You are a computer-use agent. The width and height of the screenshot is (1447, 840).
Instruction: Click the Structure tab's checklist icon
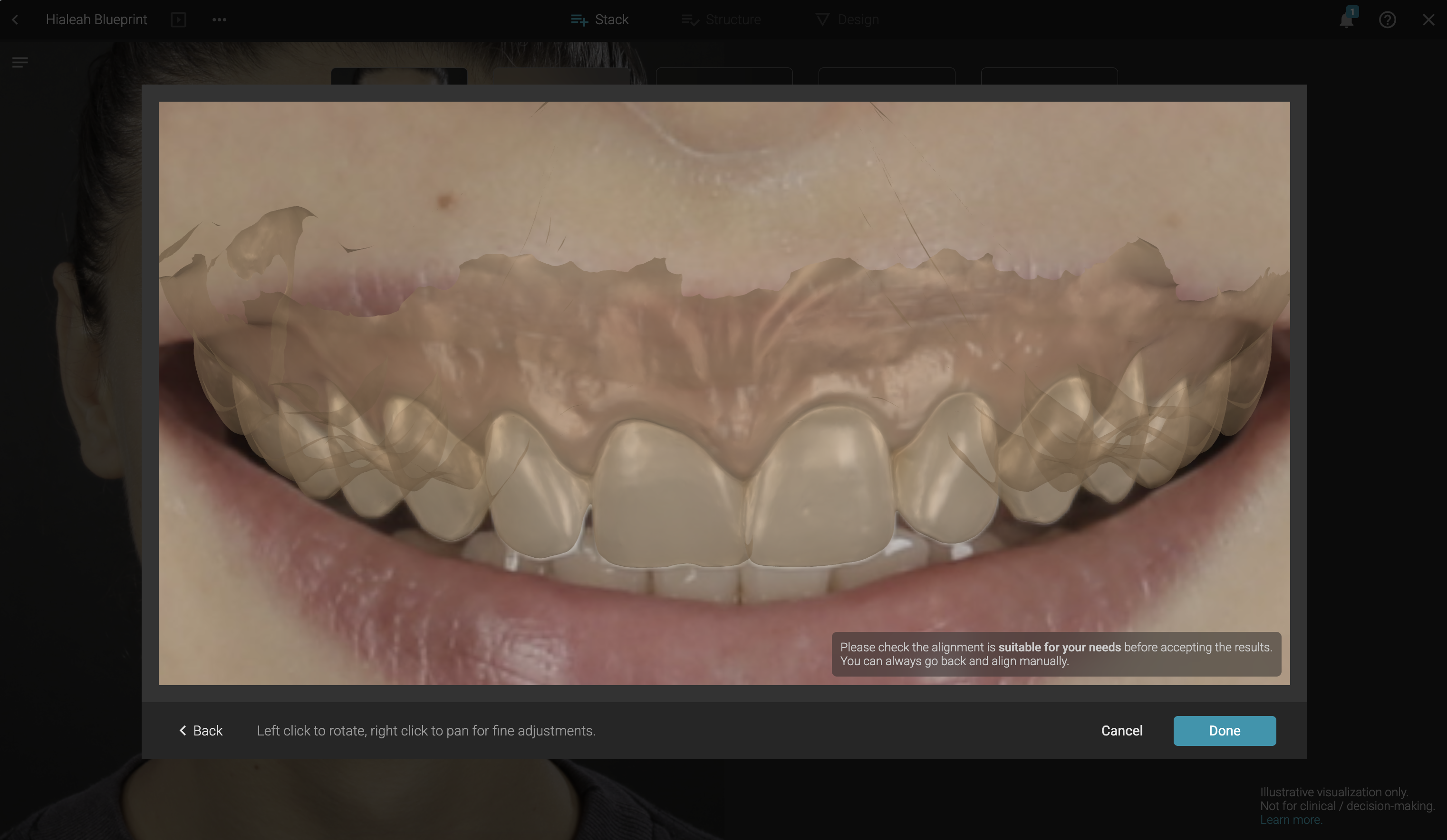coord(690,20)
